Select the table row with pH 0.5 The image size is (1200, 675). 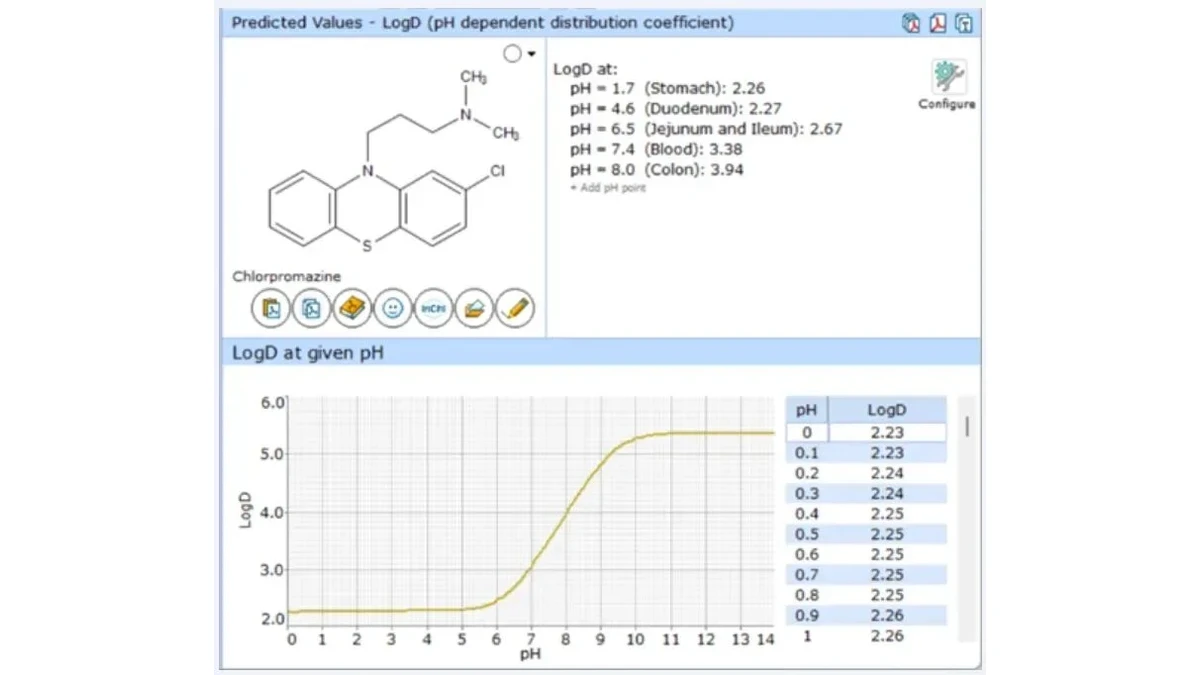tap(866, 534)
